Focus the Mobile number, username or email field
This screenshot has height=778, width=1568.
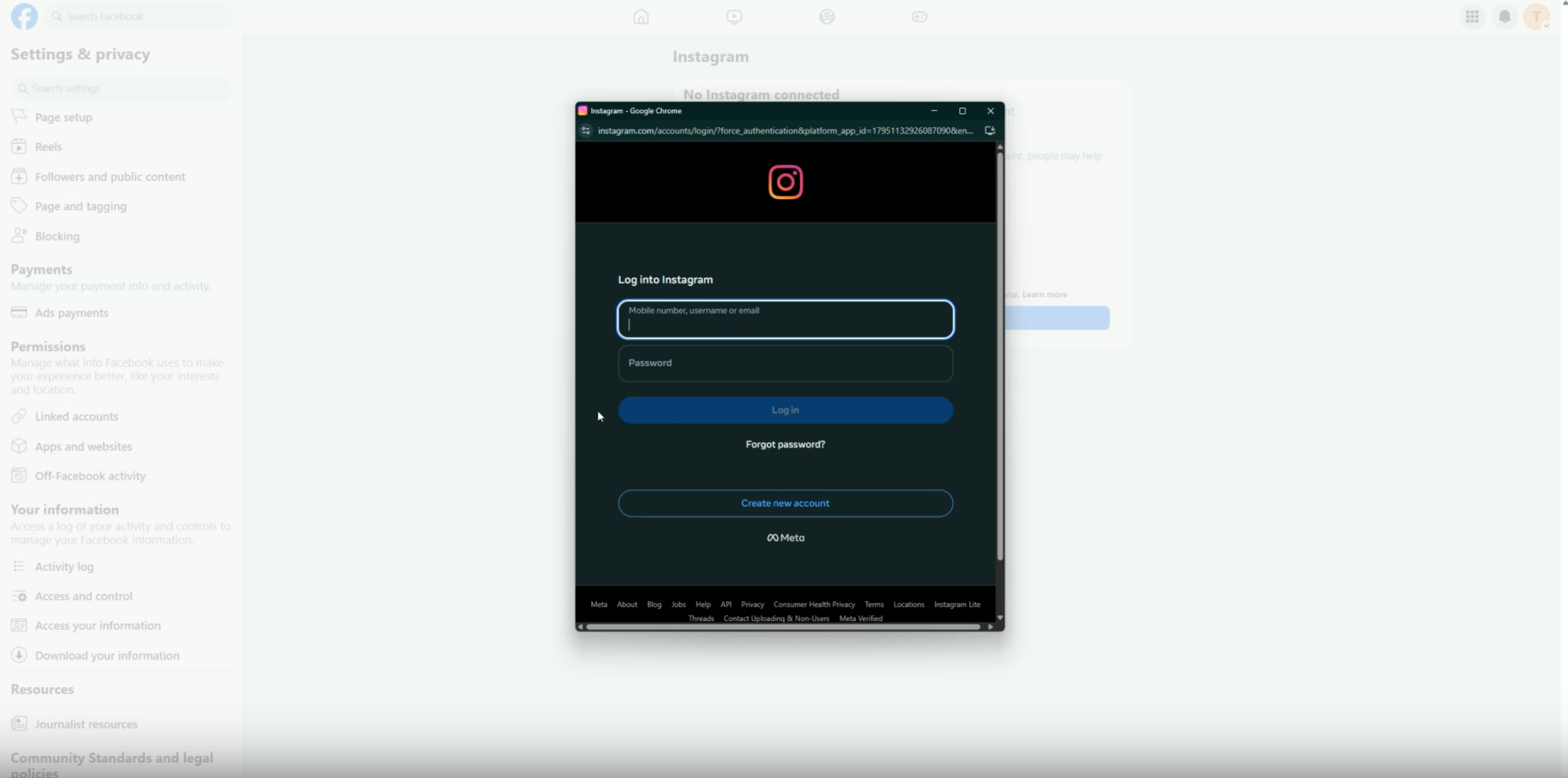[x=785, y=319]
